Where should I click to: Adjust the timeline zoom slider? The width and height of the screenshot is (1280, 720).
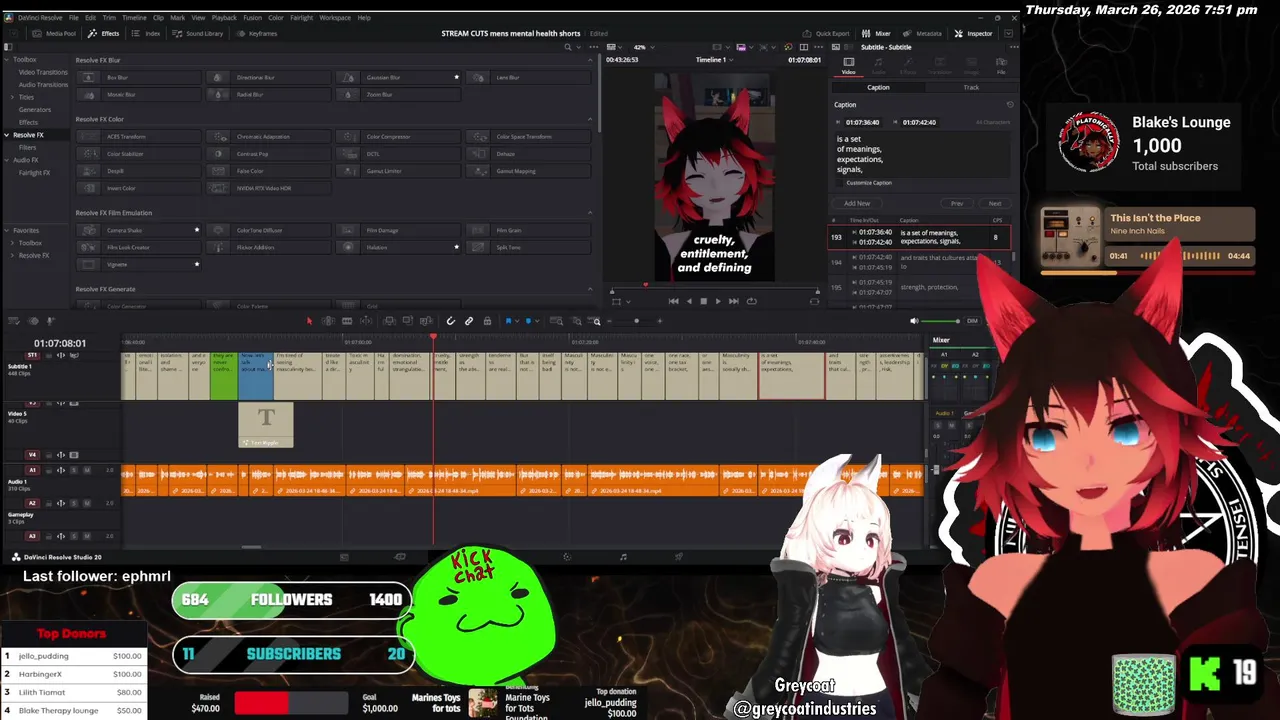click(636, 321)
